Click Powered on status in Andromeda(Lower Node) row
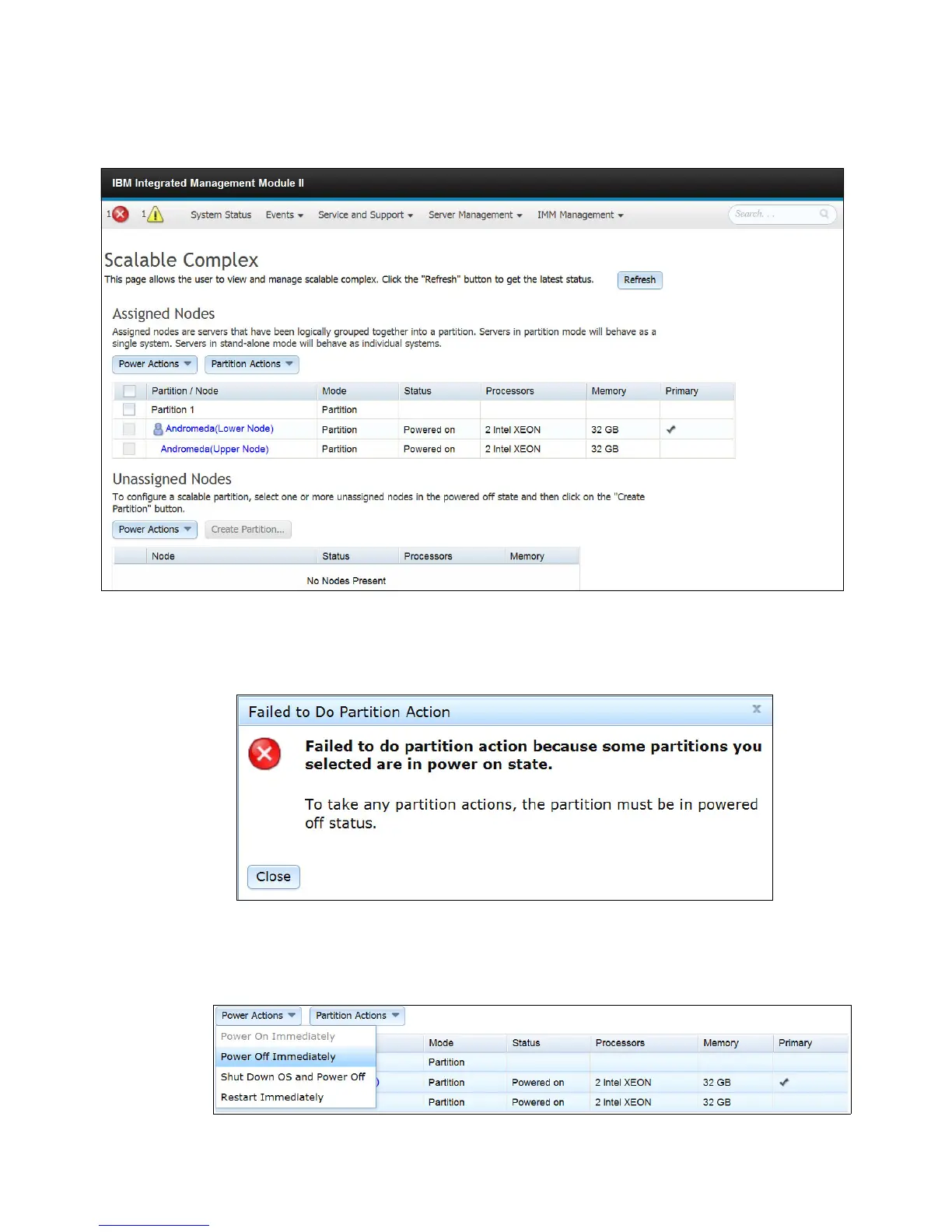This screenshot has width=952, height=1232. (429, 429)
